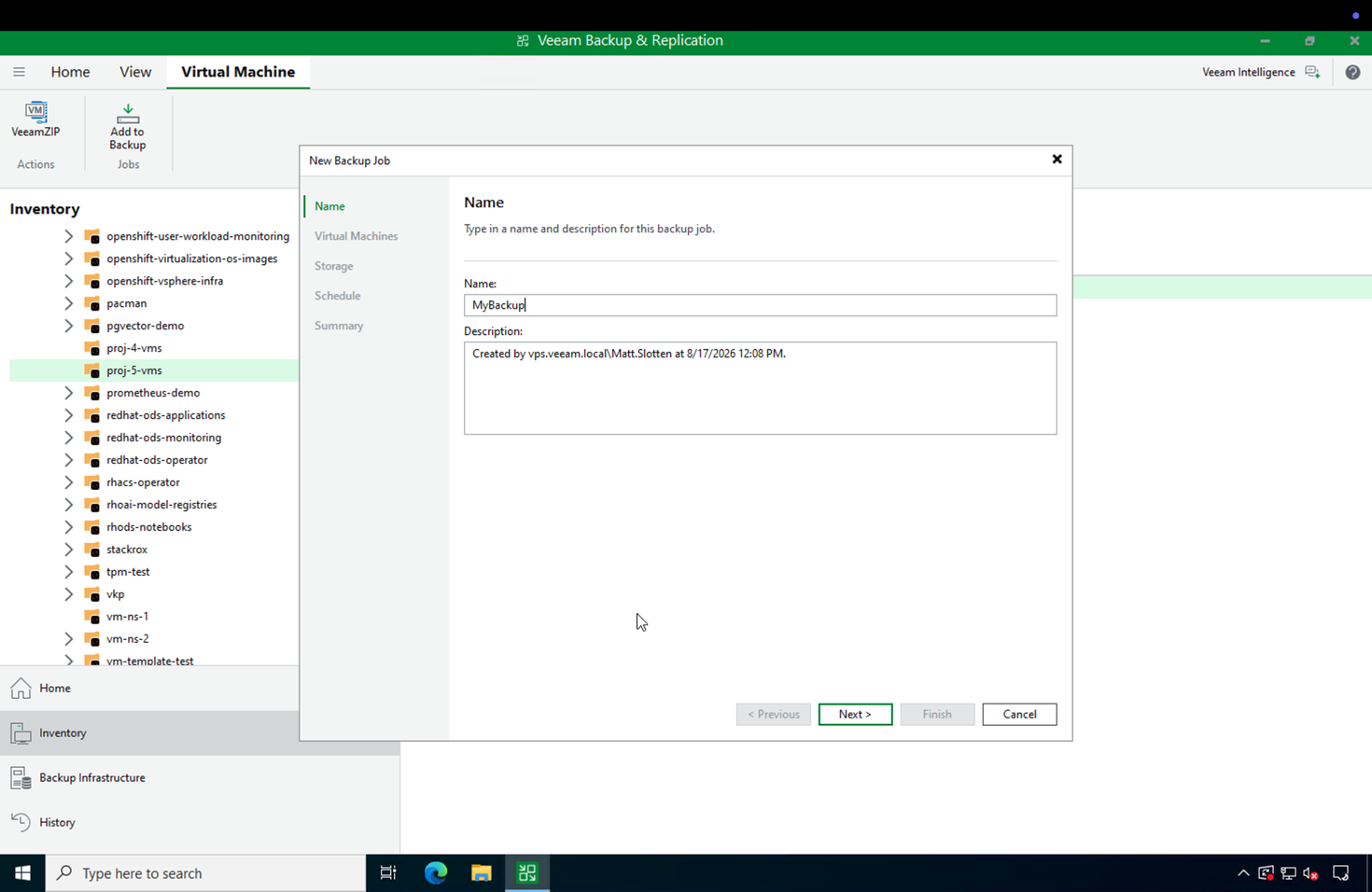1372x892 pixels.
Task: Click the vkp namespace folder icon
Action: coord(92,594)
